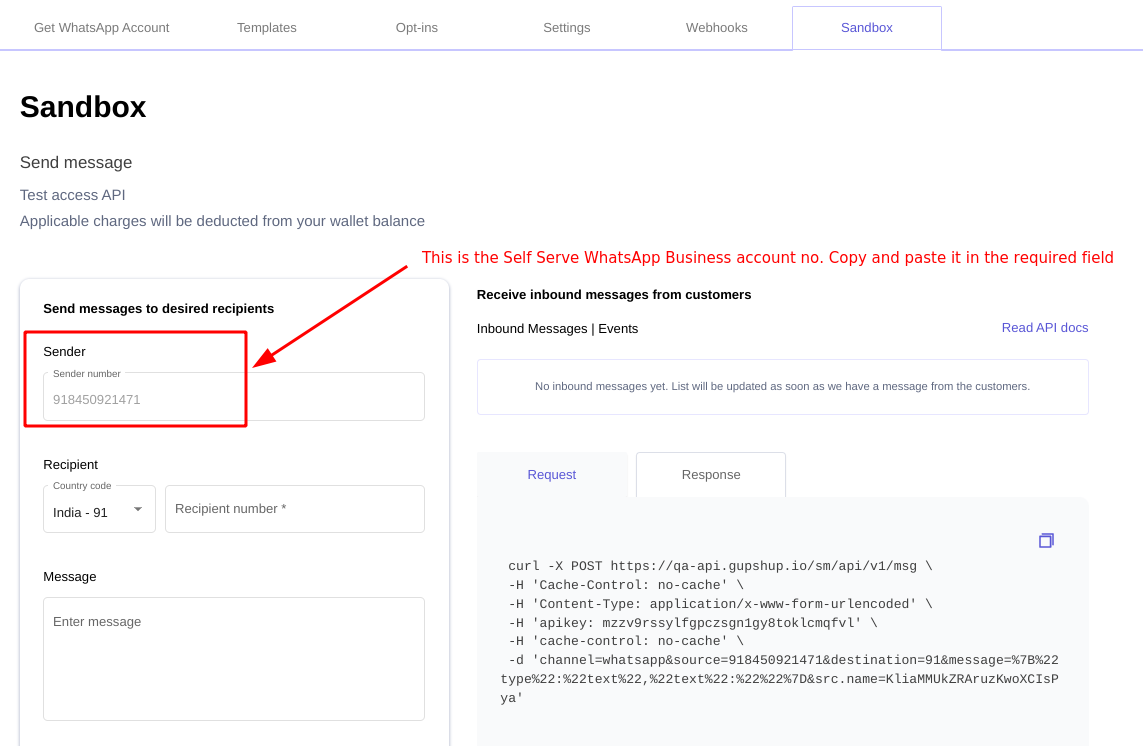This screenshot has height=746, width=1143.
Task: Go to the Opt-ins tab
Action: (x=417, y=28)
